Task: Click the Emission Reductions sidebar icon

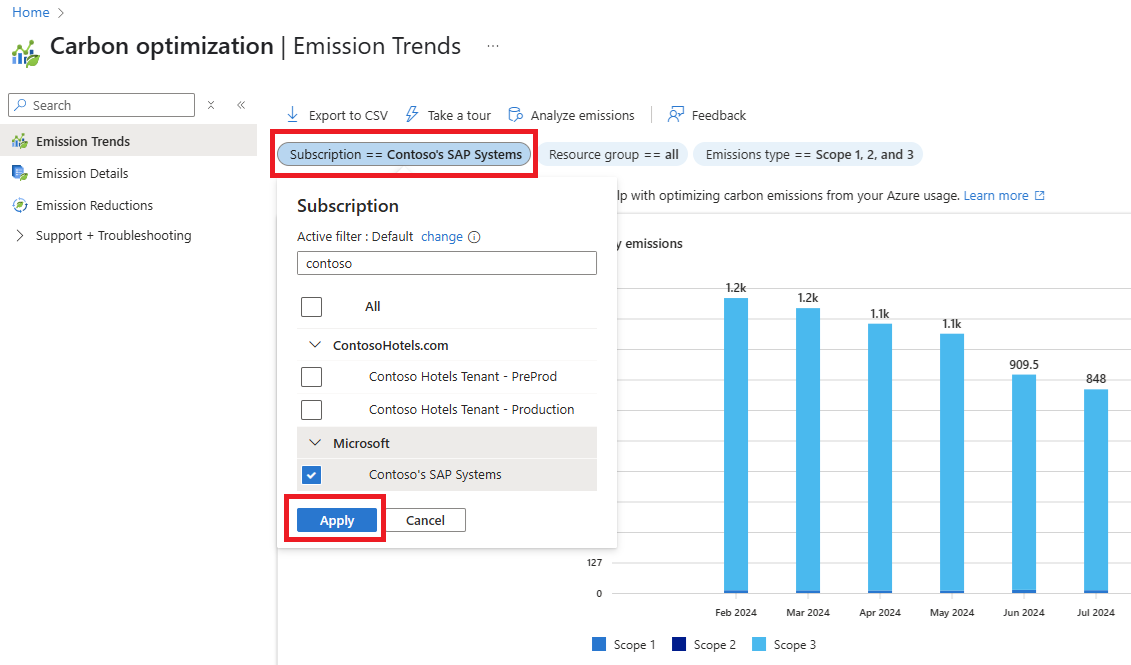Action: point(19,205)
